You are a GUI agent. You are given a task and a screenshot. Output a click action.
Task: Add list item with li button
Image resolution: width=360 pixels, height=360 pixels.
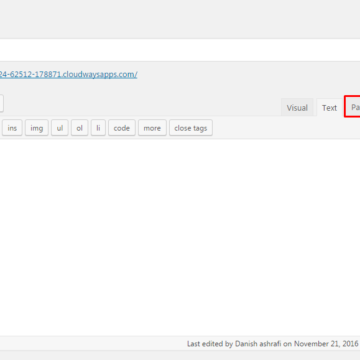click(98, 128)
